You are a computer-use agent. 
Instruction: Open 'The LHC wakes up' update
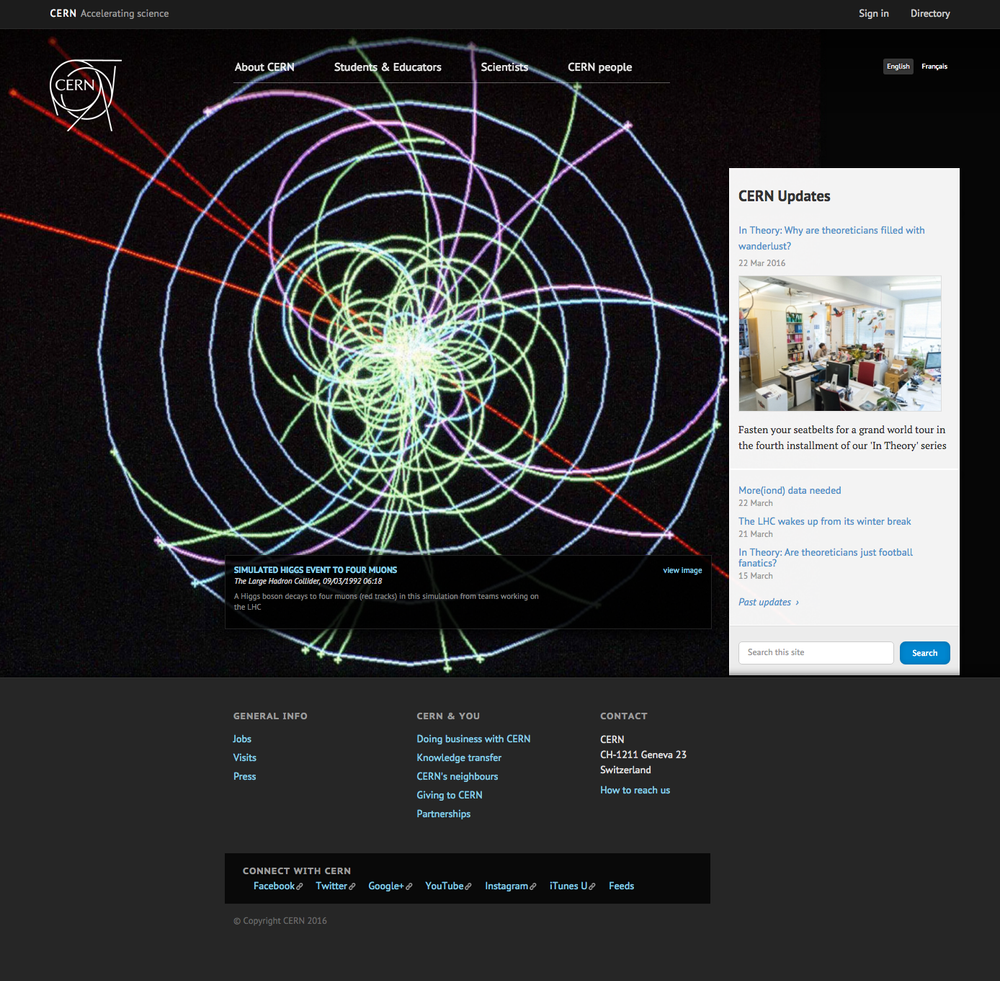coord(825,521)
